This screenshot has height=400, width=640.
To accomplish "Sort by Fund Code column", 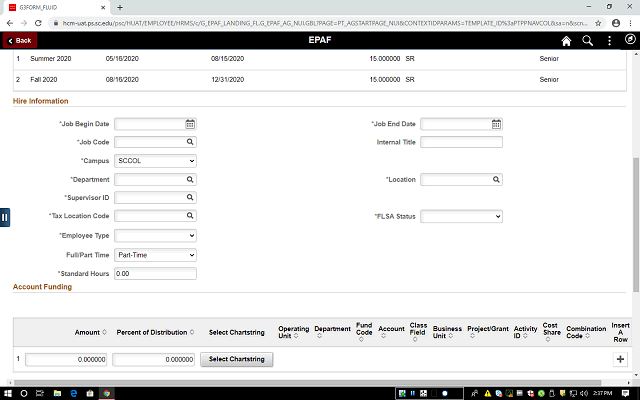I will [364, 332].
